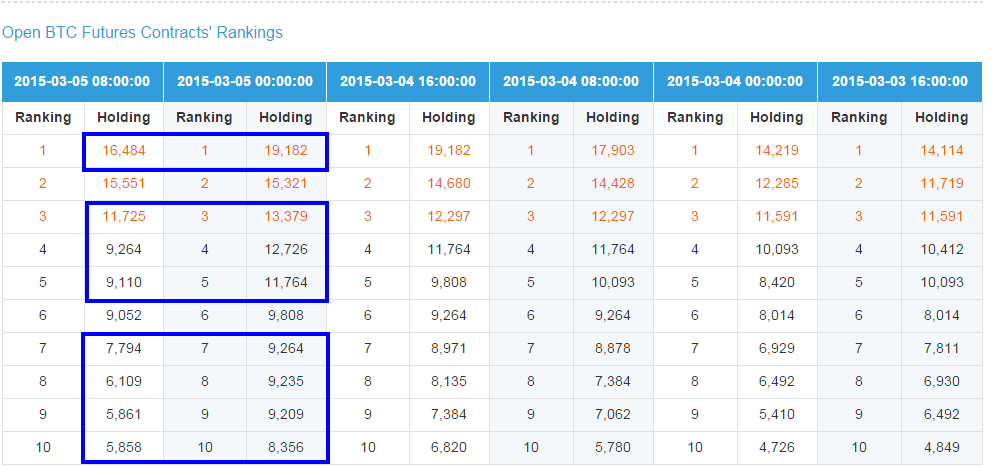Click 'Holding' subheader under 2015-03-04 08:00:00

tap(612, 118)
